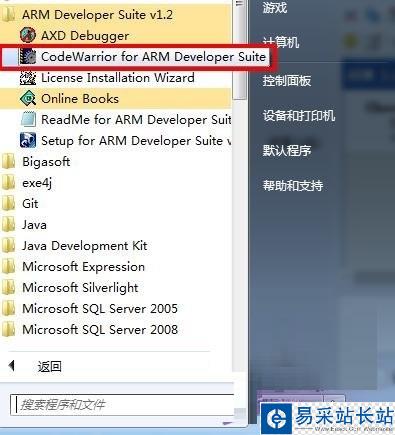395x435 pixels.
Task: Focus the 搜索程序和文件 search box
Action: (122, 405)
